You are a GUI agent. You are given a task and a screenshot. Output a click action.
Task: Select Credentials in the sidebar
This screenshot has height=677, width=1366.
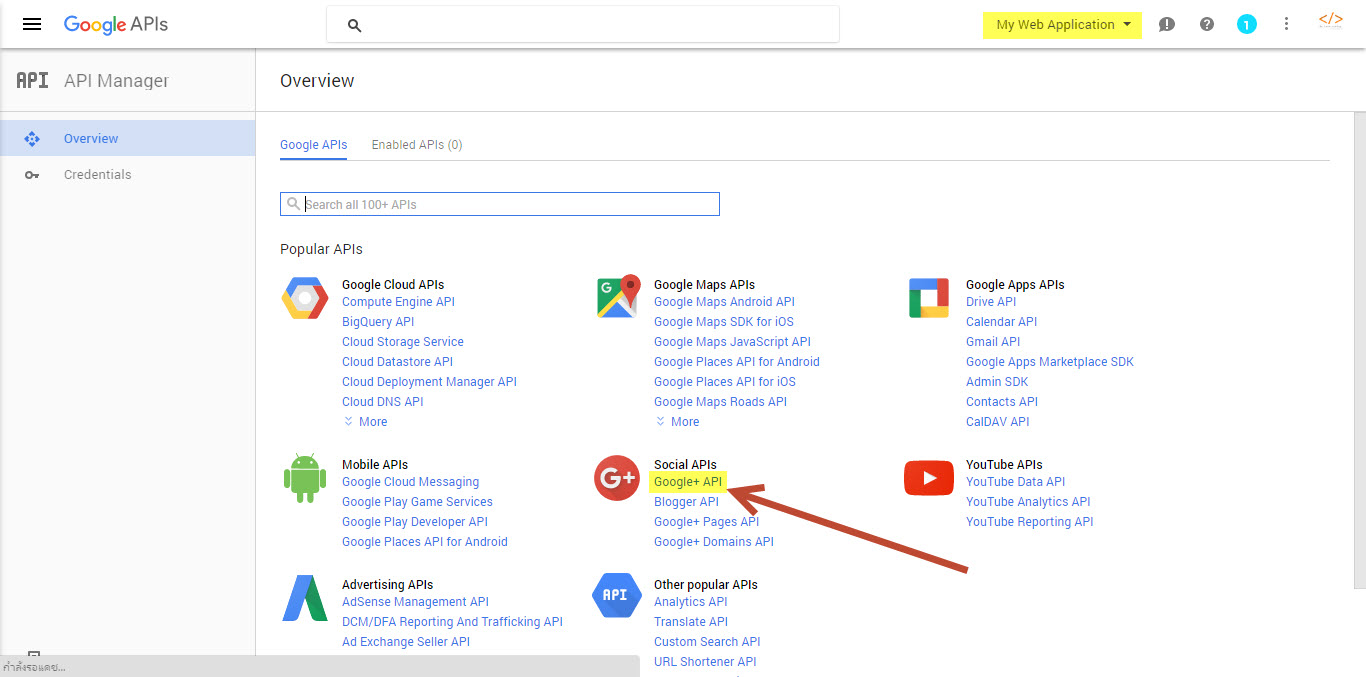point(127,174)
